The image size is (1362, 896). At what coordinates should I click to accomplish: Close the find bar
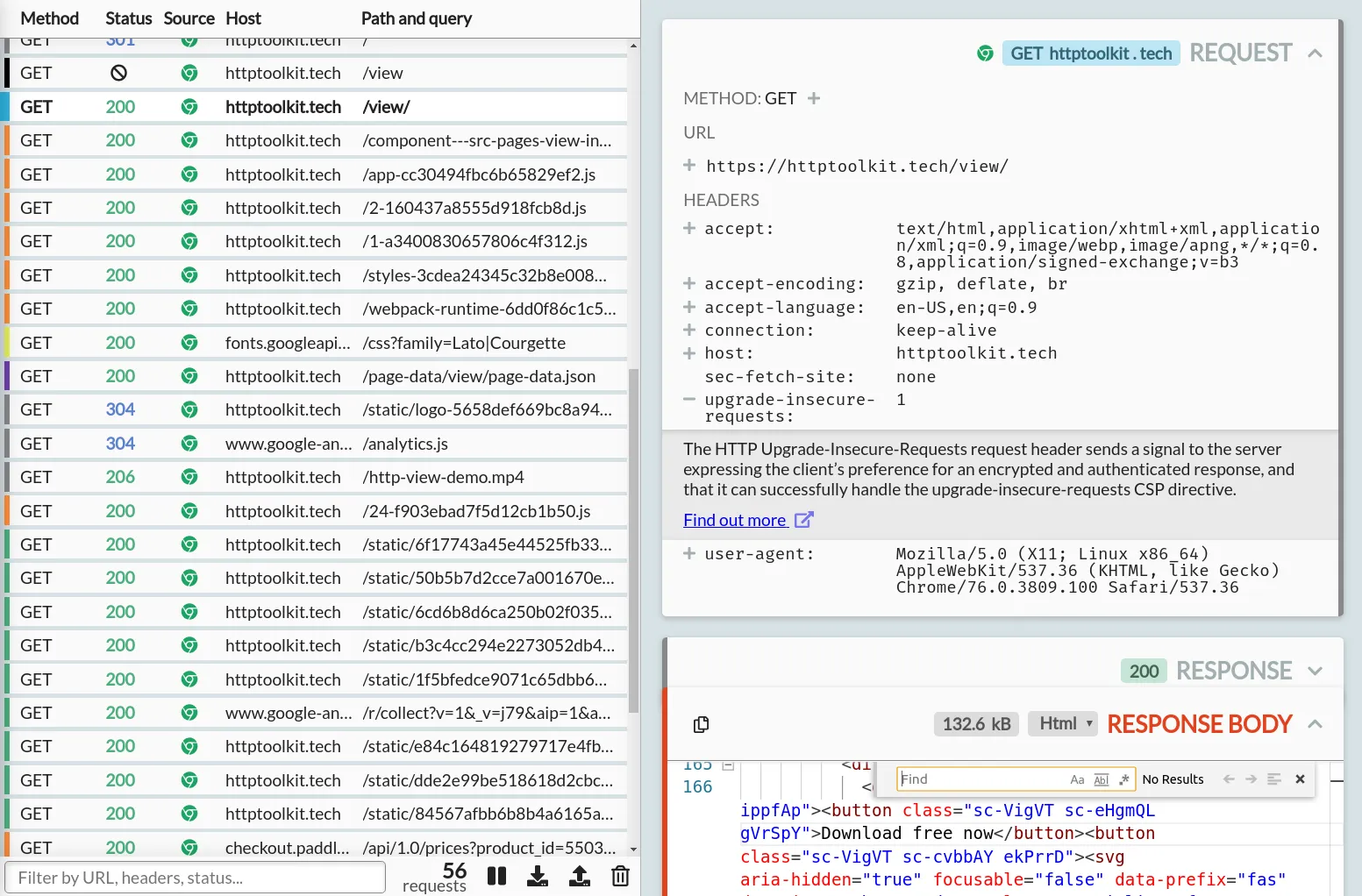[1300, 779]
